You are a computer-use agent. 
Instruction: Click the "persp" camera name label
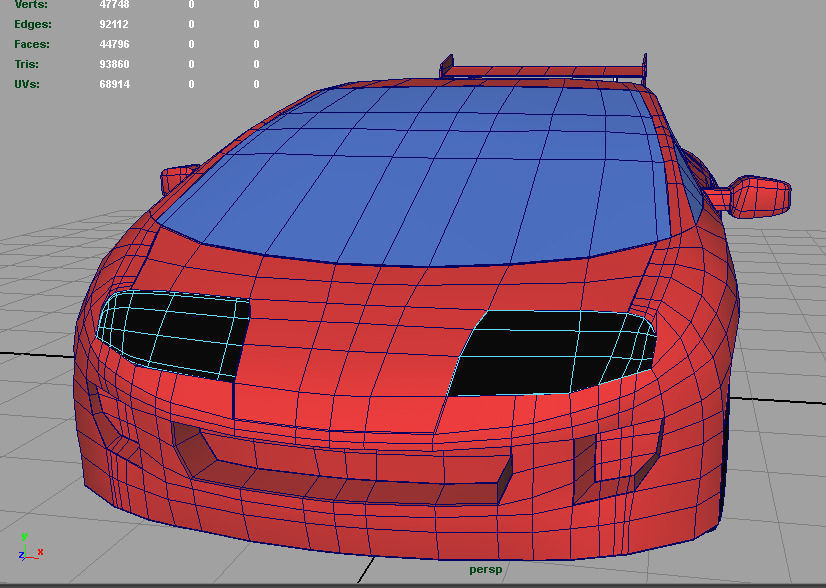(486, 570)
